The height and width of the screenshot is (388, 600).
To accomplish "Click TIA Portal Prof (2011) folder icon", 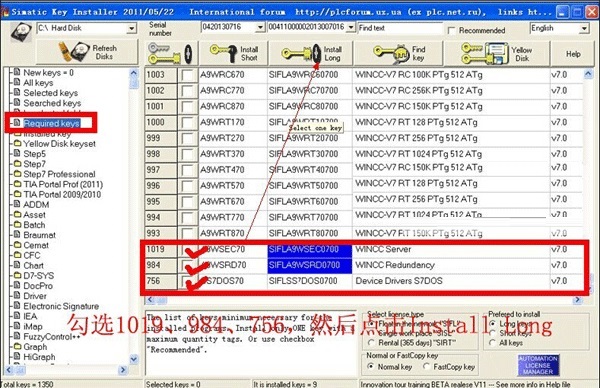I will tap(17, 184).
